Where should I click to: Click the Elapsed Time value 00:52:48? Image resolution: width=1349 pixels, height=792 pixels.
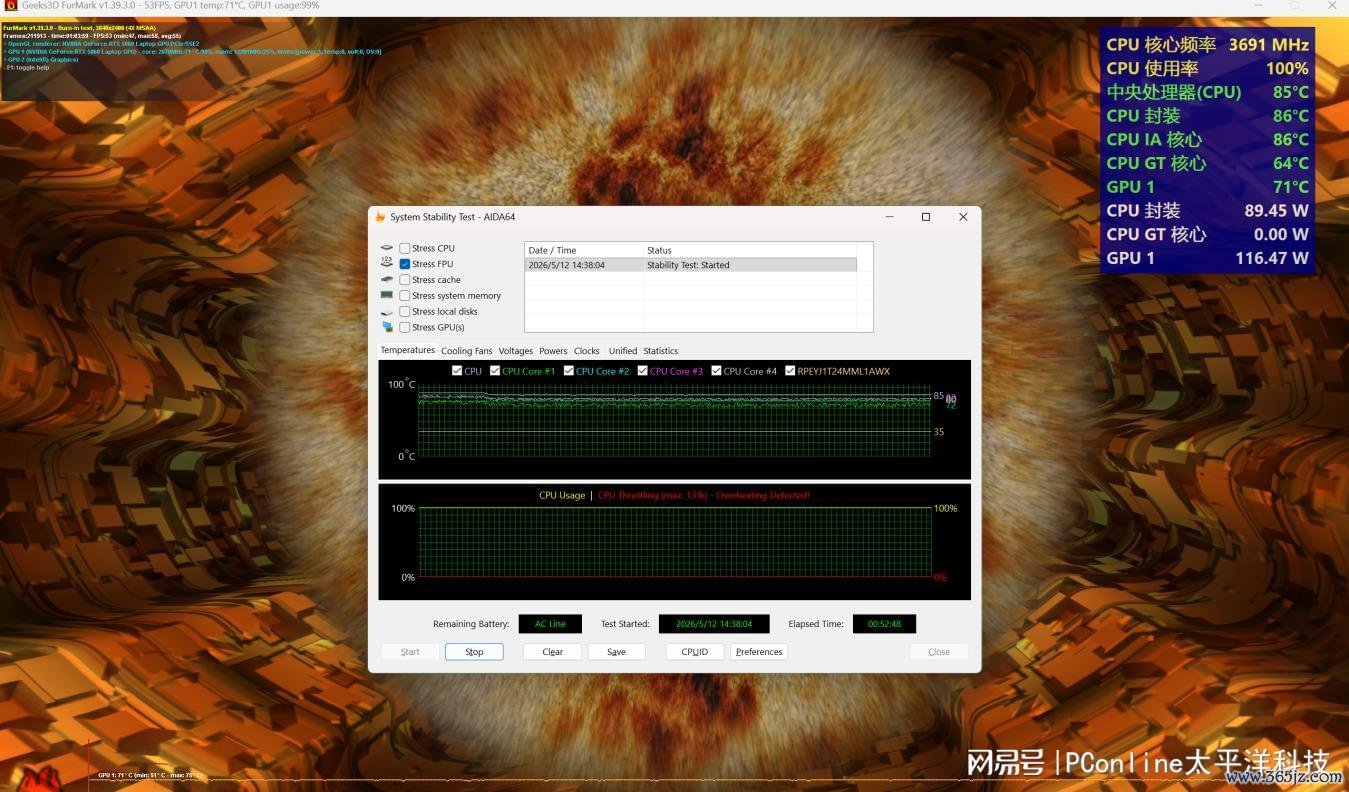pos(884,624)
